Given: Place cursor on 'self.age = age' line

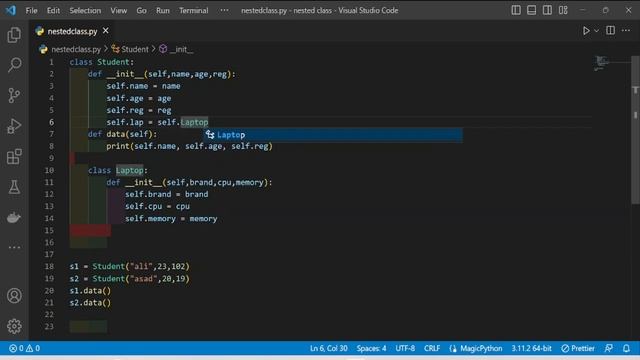Looking at the screenshot, I should [139, 98].
